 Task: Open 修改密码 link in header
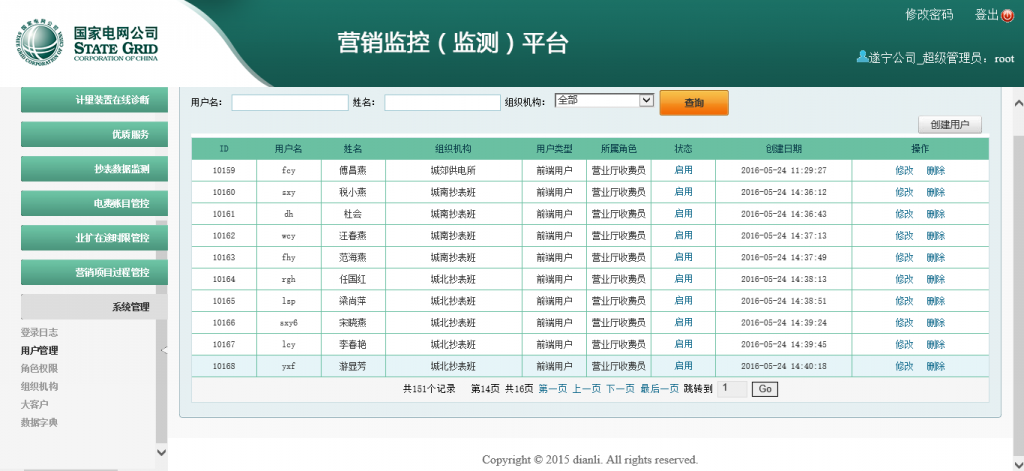click(929, 15)
